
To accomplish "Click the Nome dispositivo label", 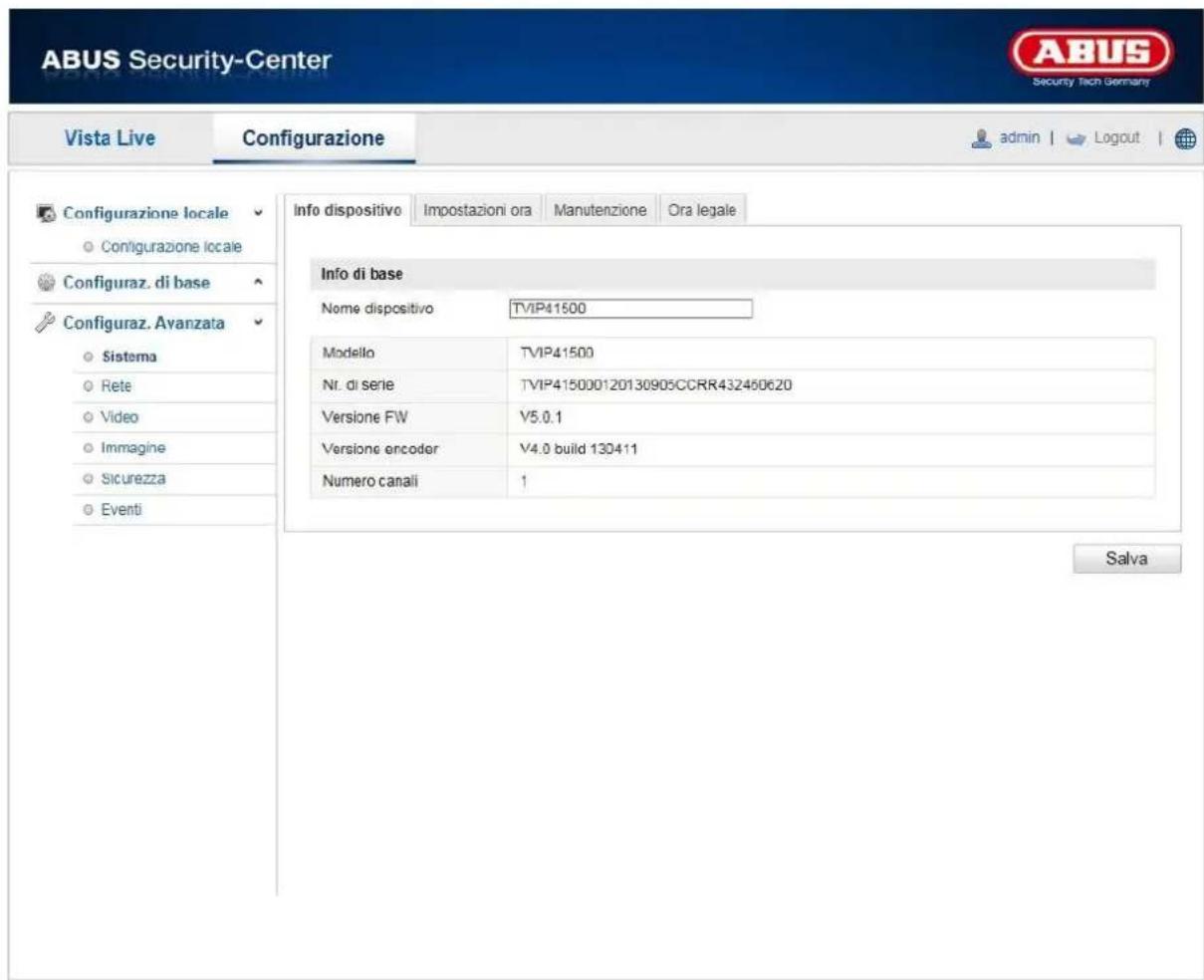I will (x=376, y=309).
